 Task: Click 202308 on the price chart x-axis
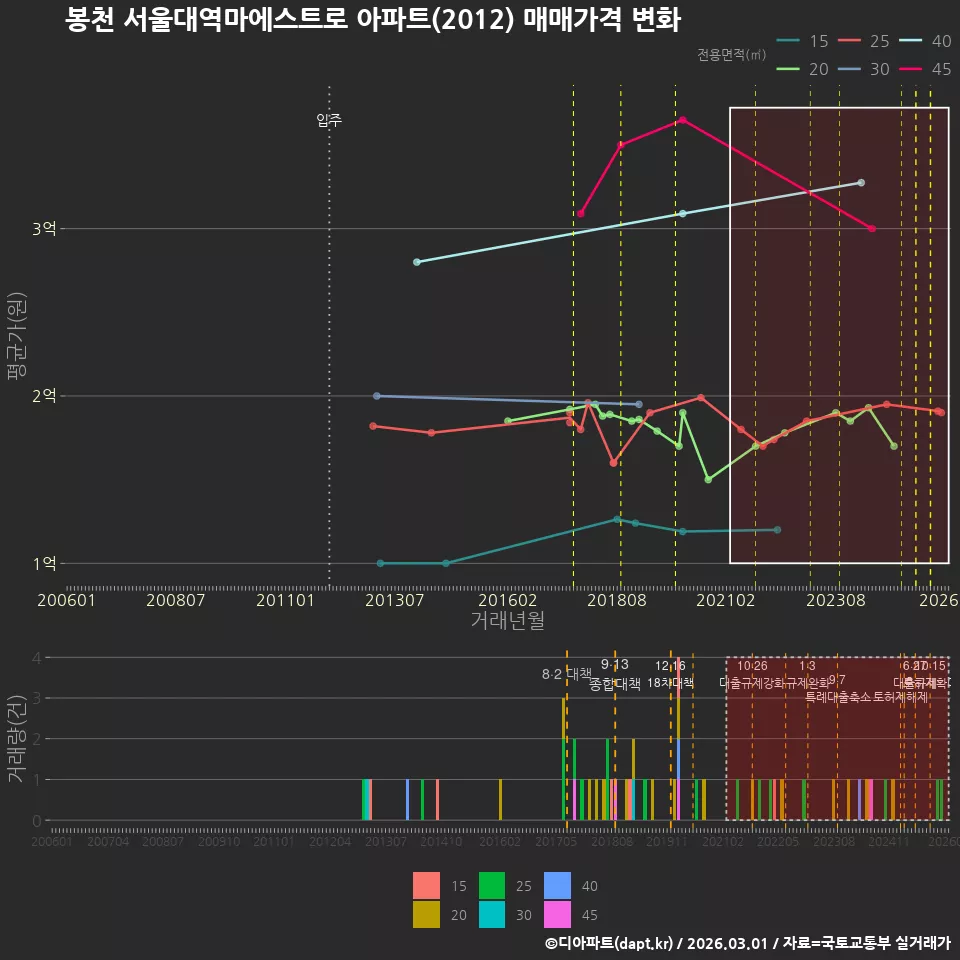tap(836, 600)
